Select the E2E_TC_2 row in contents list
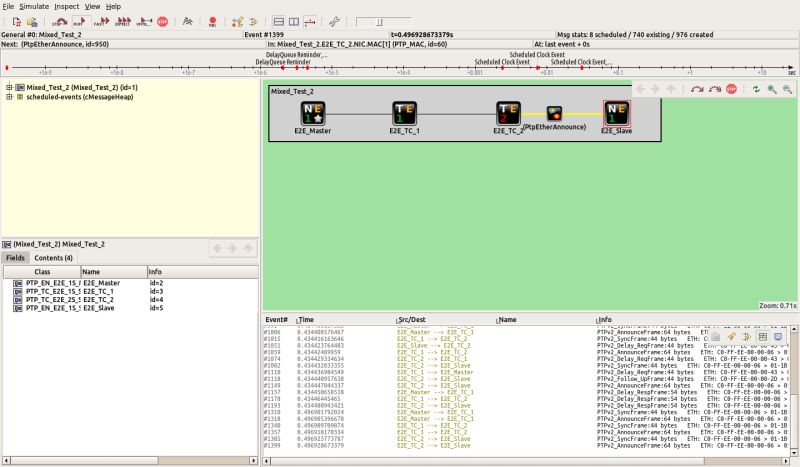This screenshot has width=800, height=467. coord(131,300)
